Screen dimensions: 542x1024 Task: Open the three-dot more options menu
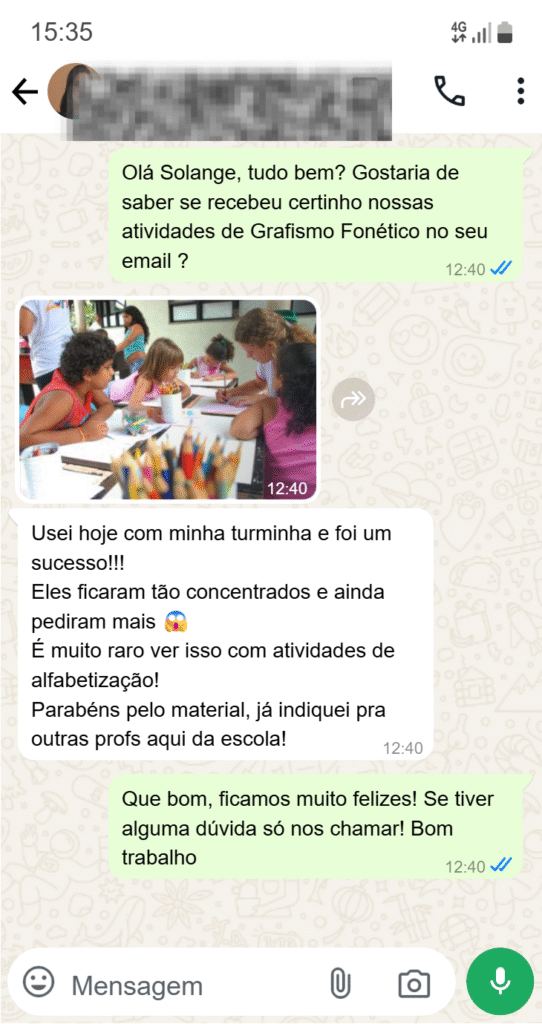(520, 91)
